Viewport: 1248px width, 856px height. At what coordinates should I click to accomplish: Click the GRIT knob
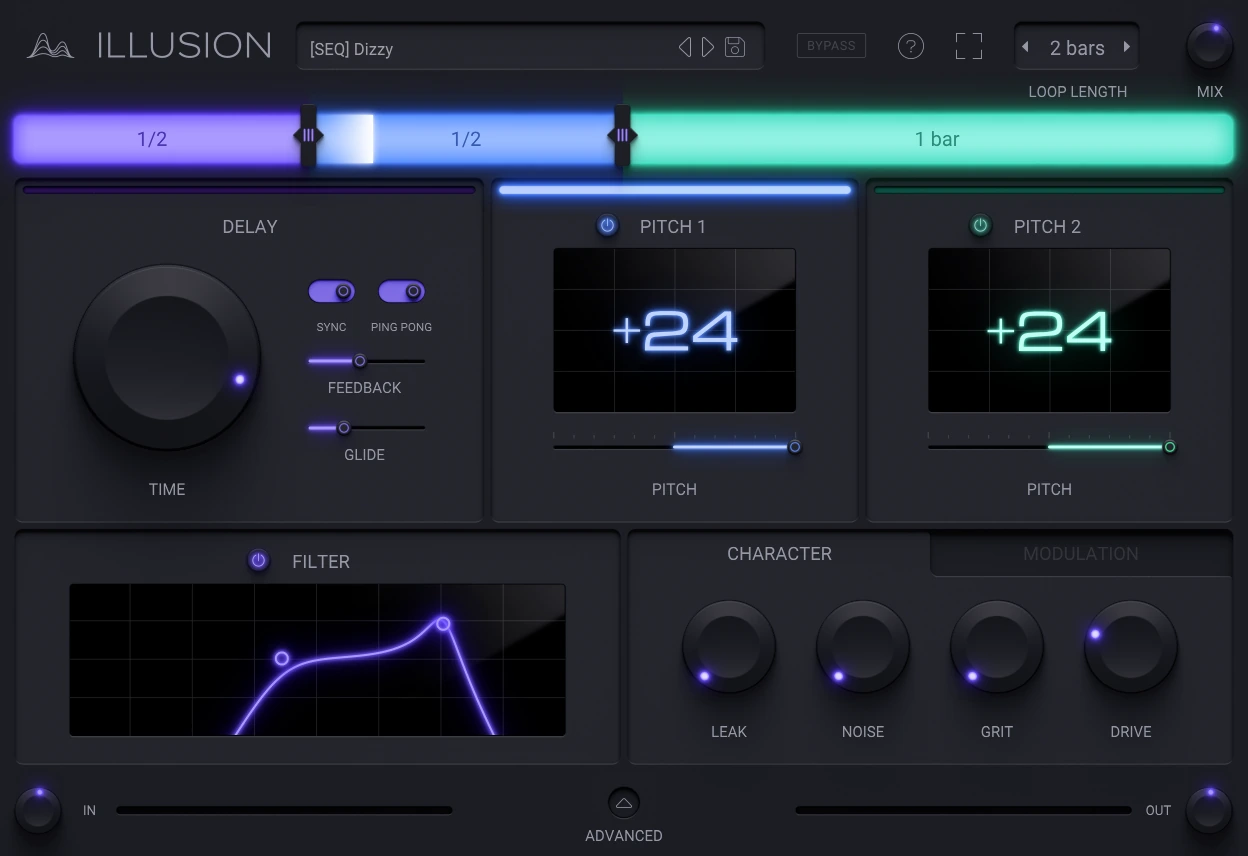pyautogui.click(x=997, y=647)
